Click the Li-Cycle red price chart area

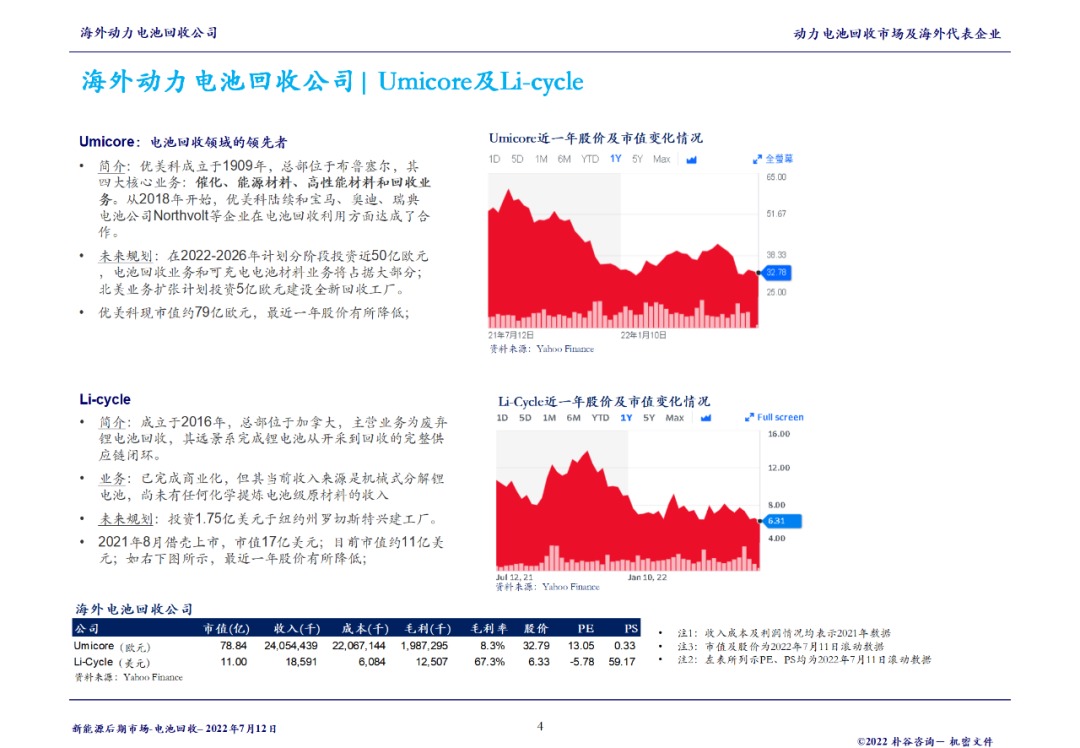coord(627,511)
